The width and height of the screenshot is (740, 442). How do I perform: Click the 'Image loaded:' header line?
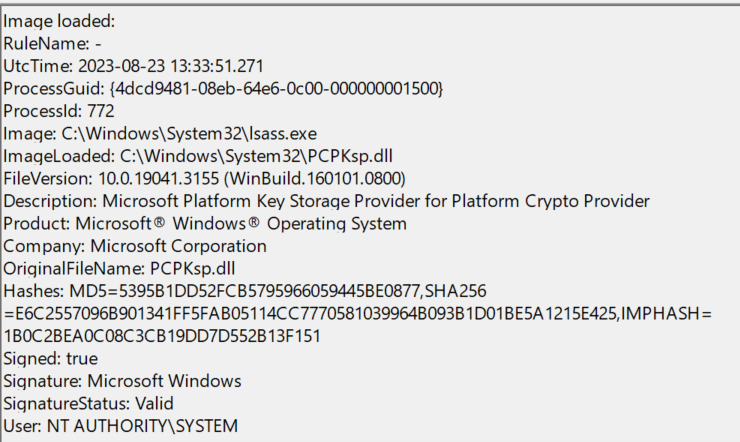point(59,21)
